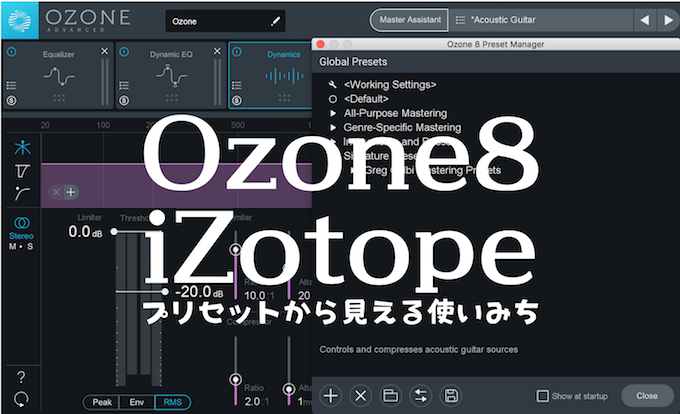Open Master Assistant
680x414 pixels.
[410, 20]
